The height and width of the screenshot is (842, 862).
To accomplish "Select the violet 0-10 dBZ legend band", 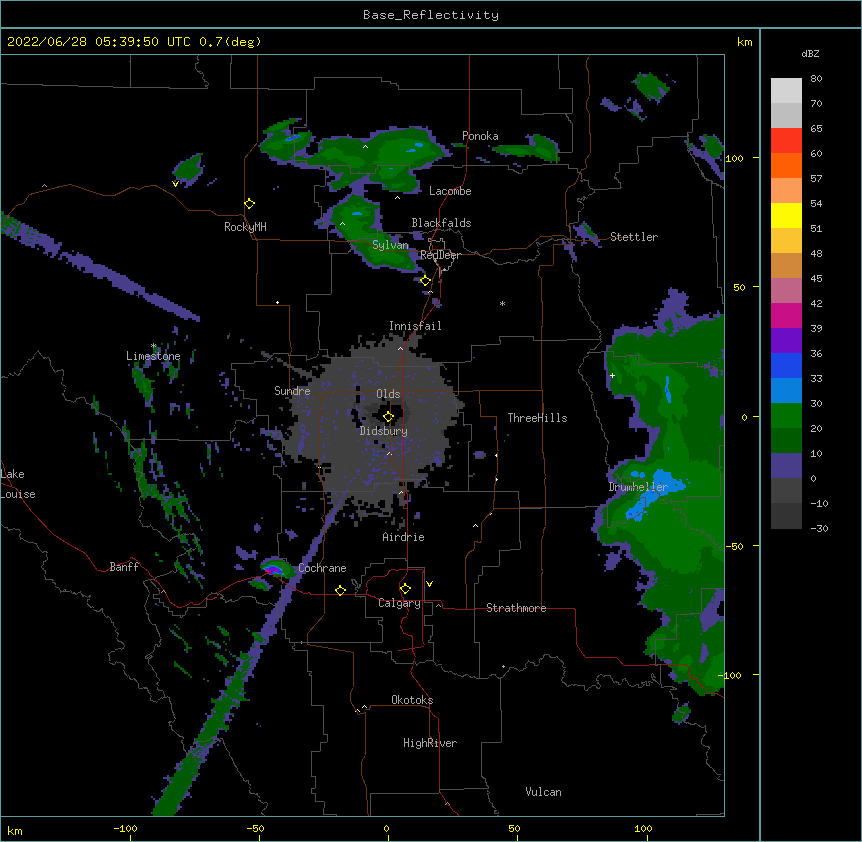I will pyautogui.click(x=786, y=466).
